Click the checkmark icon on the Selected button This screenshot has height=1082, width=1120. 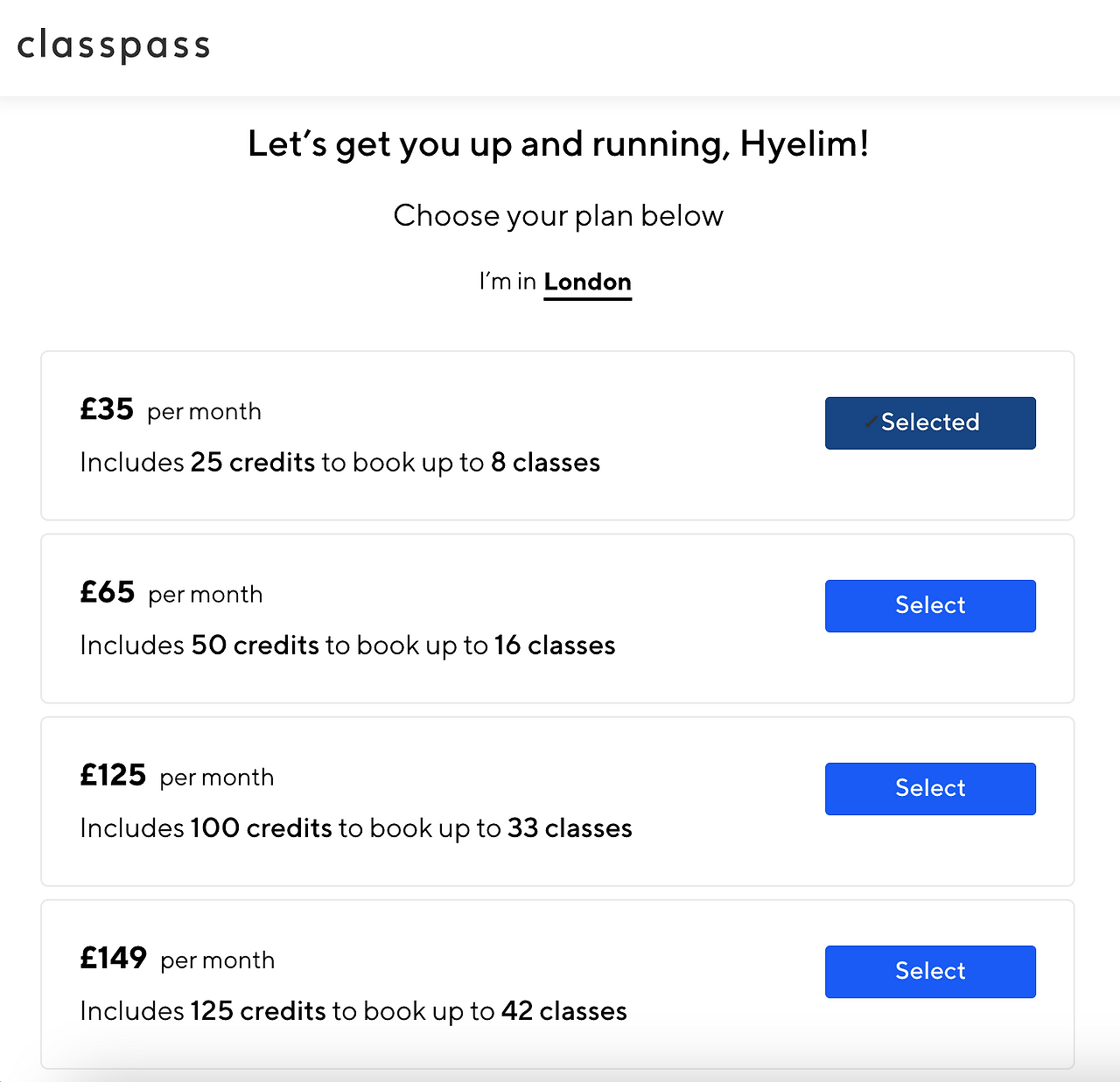[x=871, y=422]
